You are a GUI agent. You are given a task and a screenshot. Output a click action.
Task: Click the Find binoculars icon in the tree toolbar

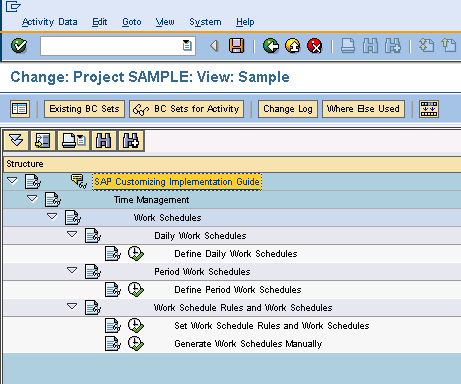click(103, 140)
